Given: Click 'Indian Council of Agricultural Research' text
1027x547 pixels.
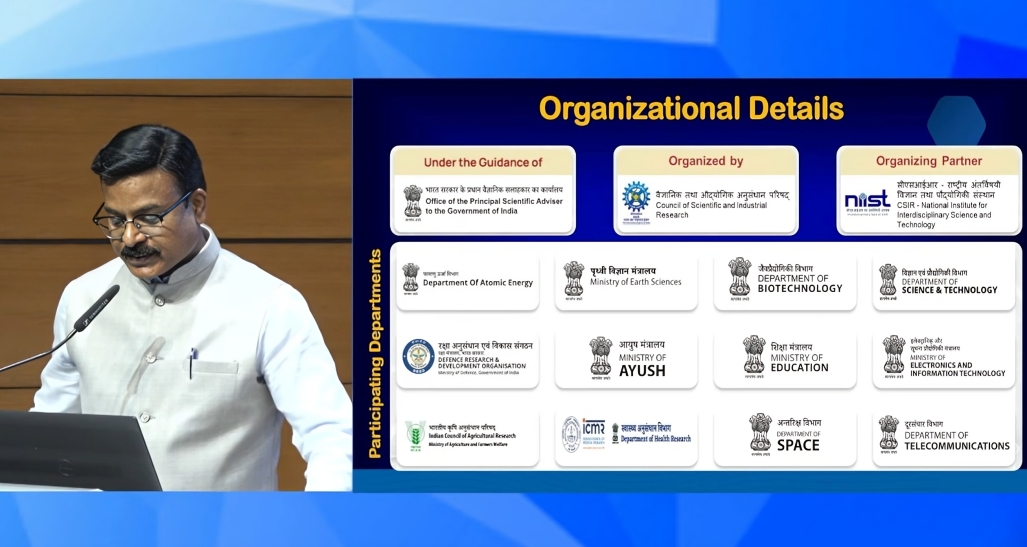Looking at the screenshot, I should 472,436.
